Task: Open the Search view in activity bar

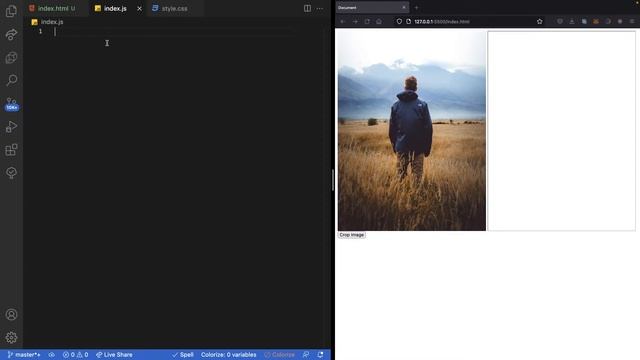Action: click(11, 80)
